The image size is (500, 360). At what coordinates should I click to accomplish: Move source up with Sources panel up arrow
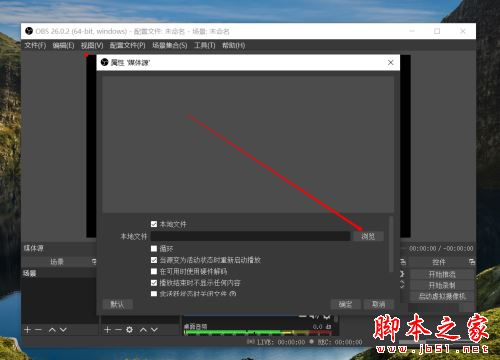click(x=143, y=330)
